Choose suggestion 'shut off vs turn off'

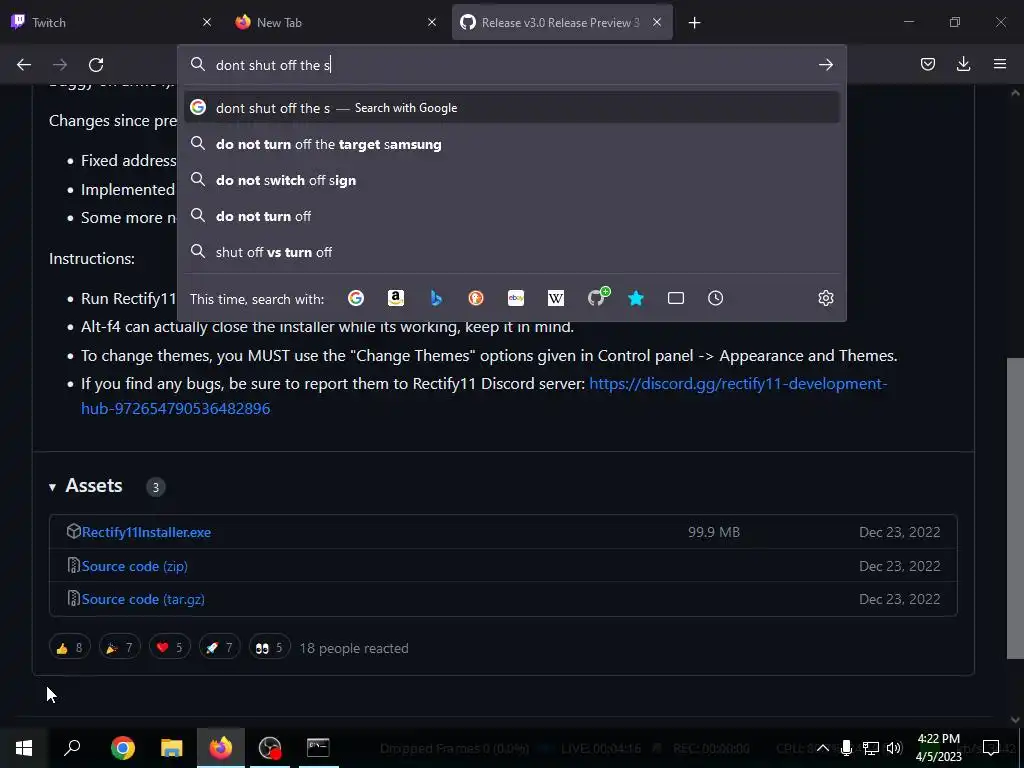point(511,252)
